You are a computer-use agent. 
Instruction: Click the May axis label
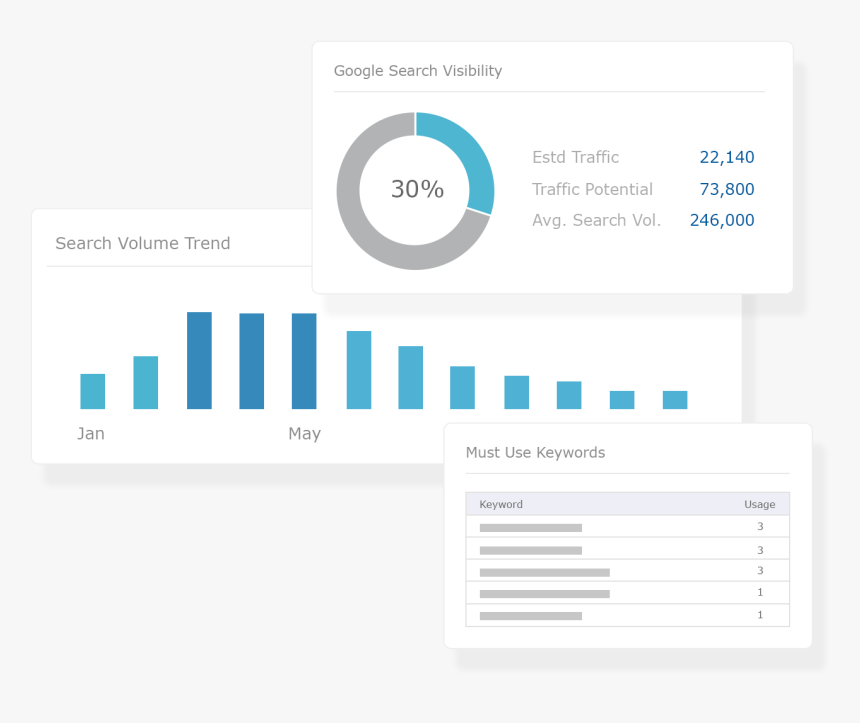point(304,434)
